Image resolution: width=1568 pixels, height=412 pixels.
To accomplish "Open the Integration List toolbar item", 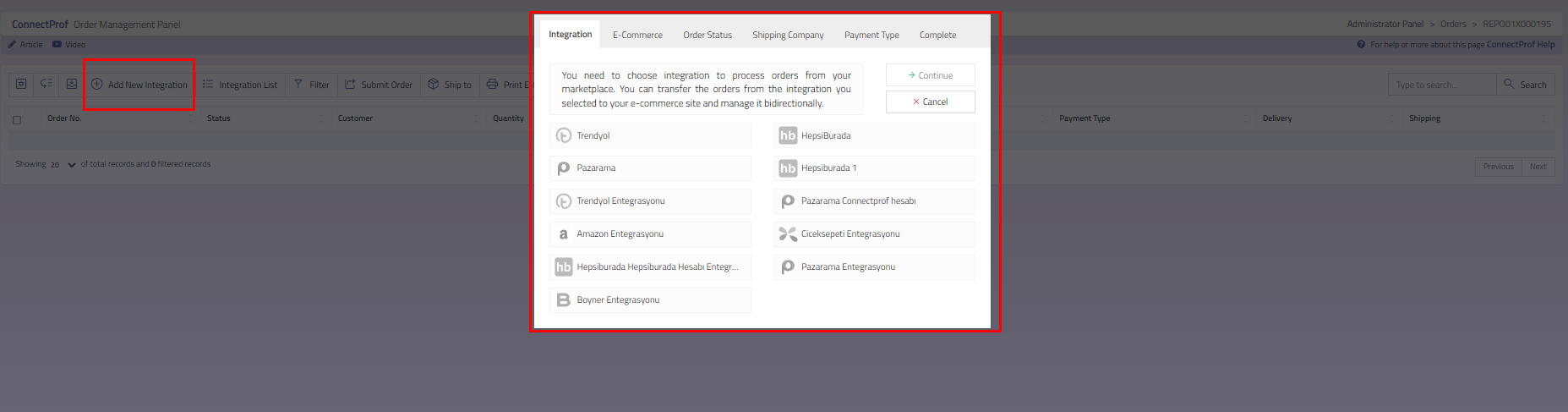I will (240, 85).
